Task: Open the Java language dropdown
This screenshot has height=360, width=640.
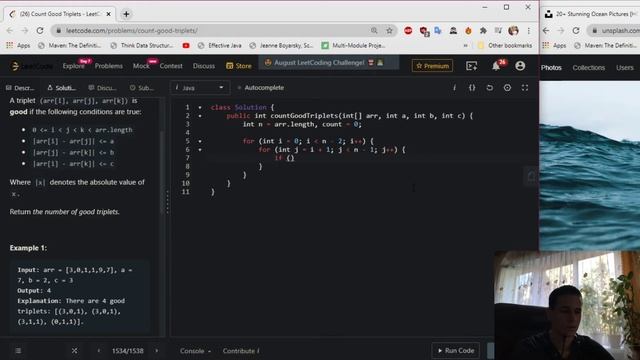Action: click(200, 88)
